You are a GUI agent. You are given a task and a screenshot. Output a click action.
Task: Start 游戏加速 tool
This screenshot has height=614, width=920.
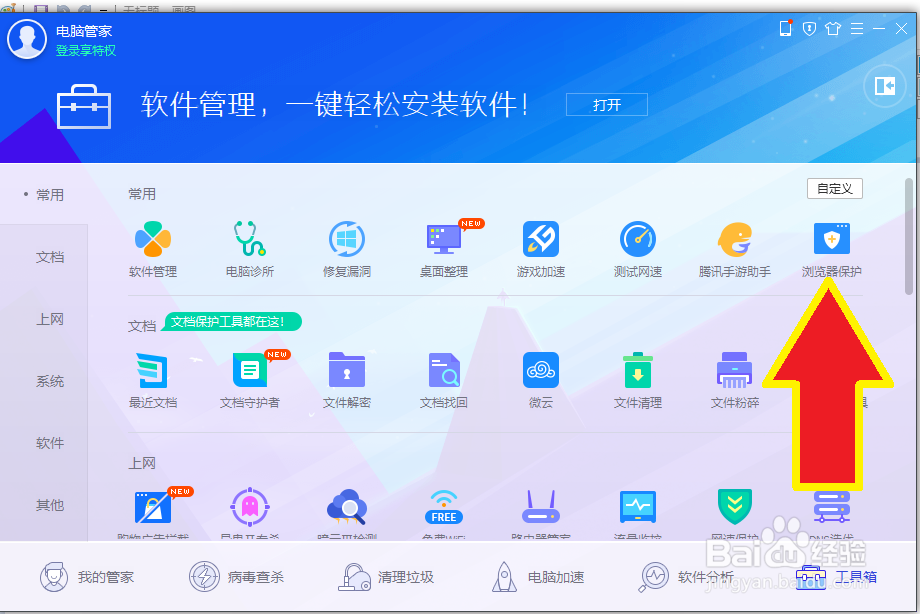[541, 248]
